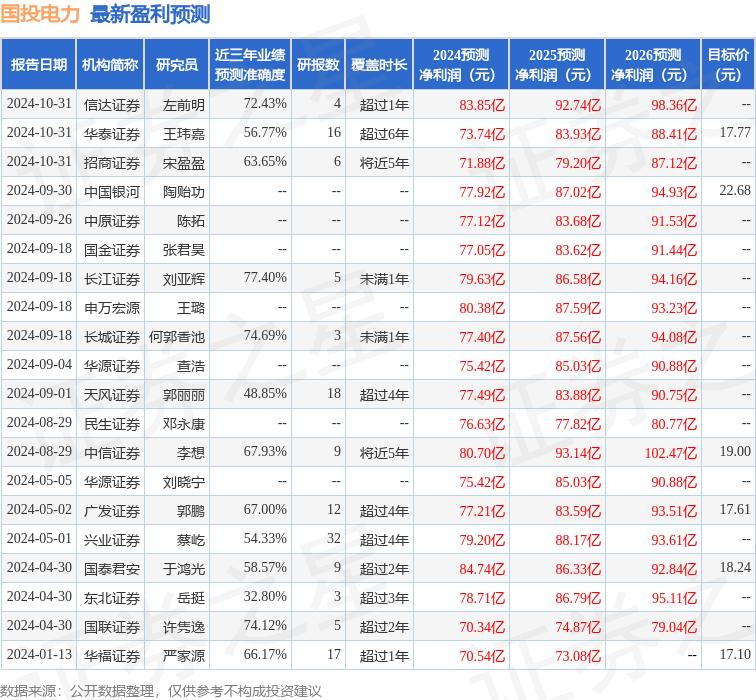
Task: Select target price 18.24
Action: coord(735,567)
